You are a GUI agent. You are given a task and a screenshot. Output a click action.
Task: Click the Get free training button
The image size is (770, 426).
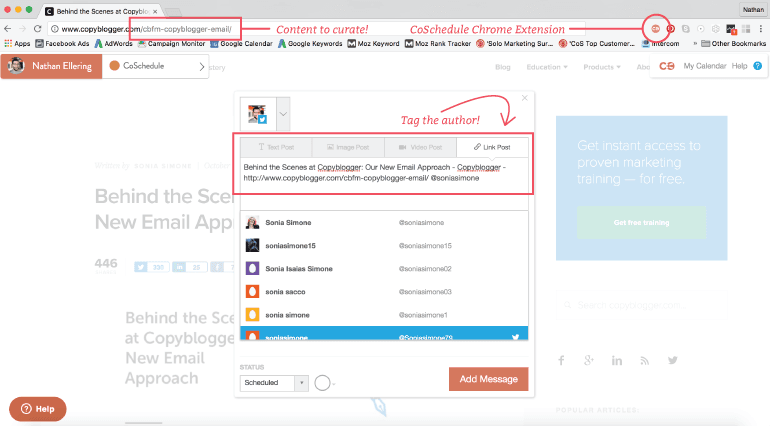tap(641, 223)
